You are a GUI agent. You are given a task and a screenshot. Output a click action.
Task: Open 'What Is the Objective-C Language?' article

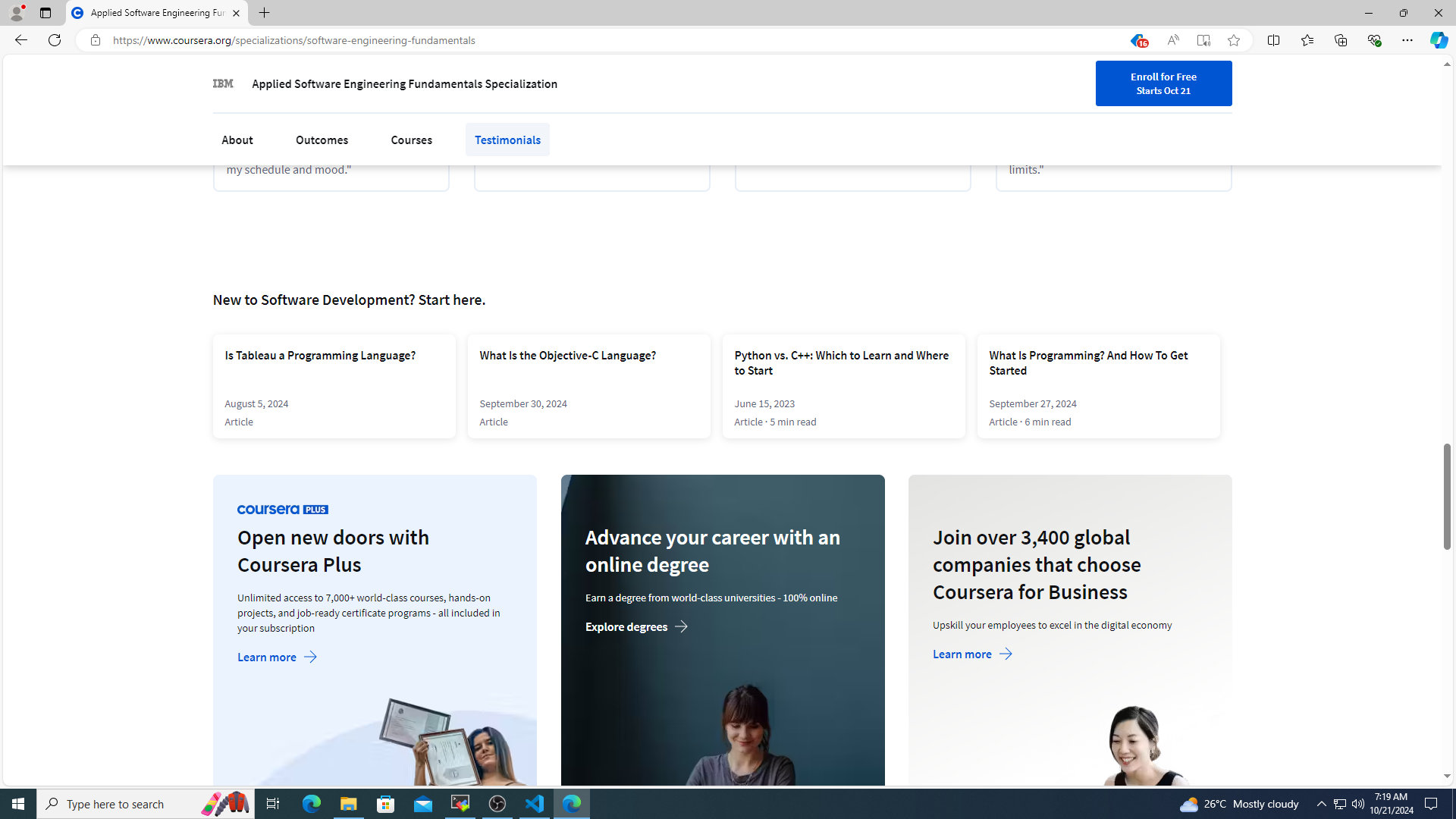(589, 387)
